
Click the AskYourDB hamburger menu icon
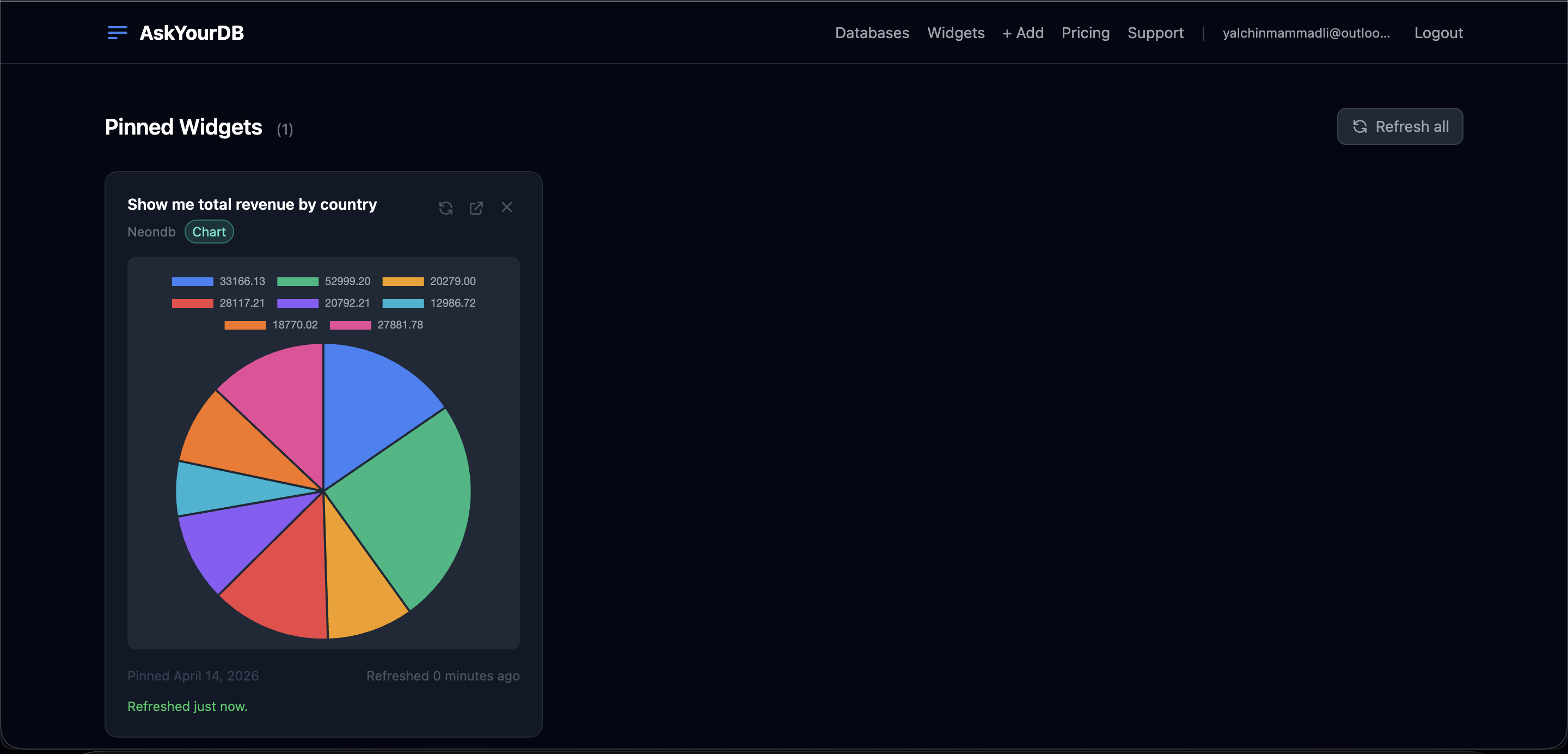[x=117, y=33]
